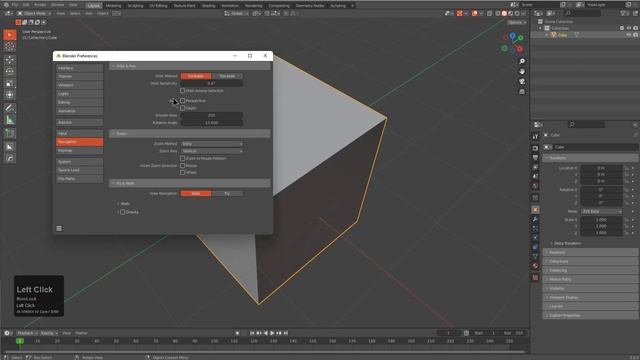The width and height of the screenshot is (640, 360).
Task: Click the timeline current frame field
Action: (x=449, y=333)
